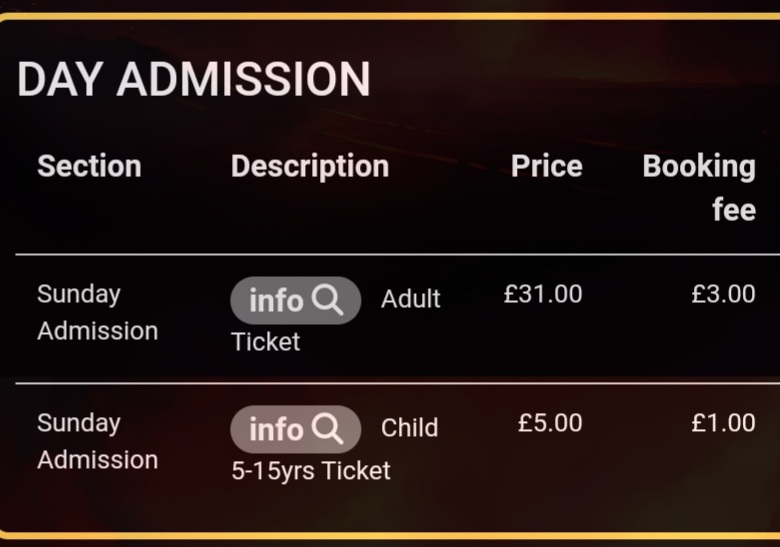Click Sunday Admission in the child row
The height and width of the screenshot is (547, 780).
coord(98,442)
